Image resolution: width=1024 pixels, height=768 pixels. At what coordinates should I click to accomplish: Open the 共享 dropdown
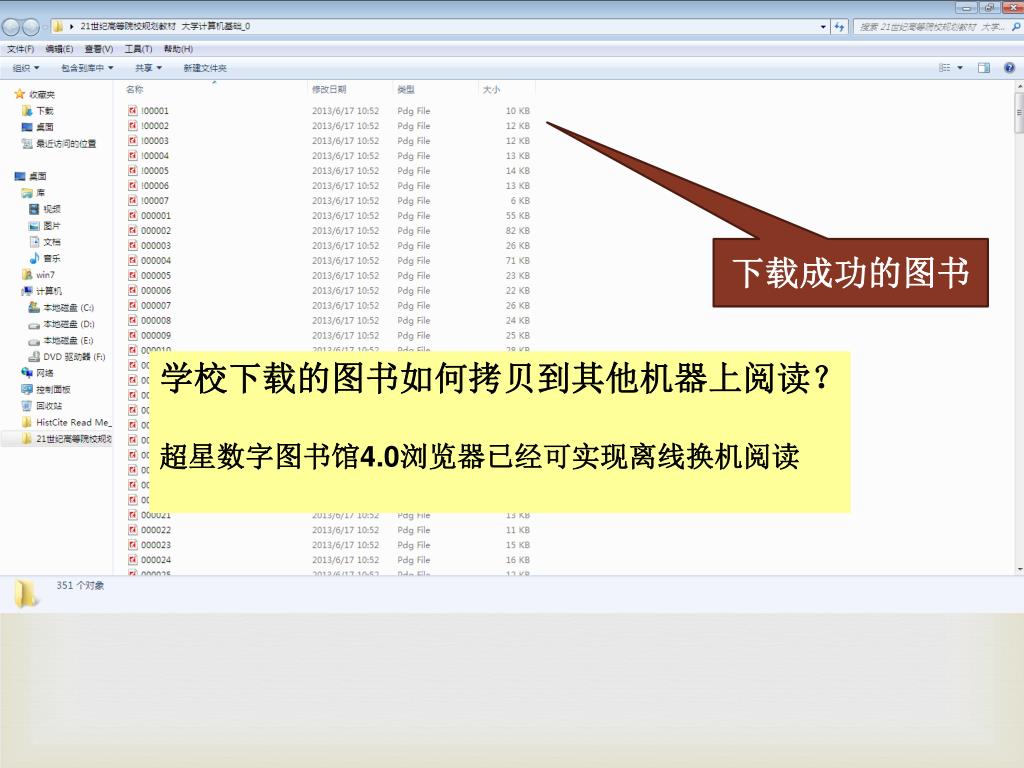(148, 68)
